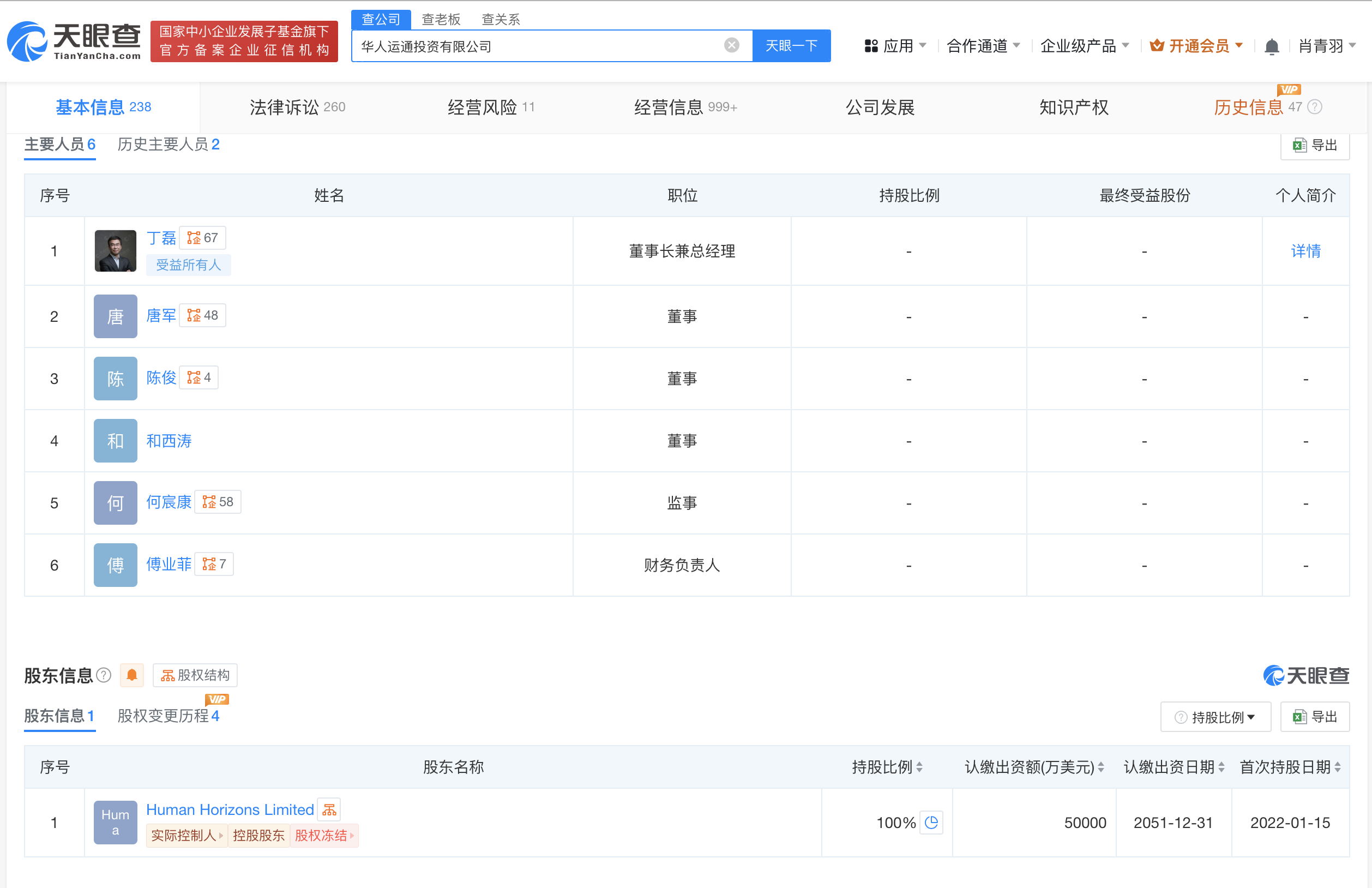This screenshot has width=1372, height=888.
Task: Switch to 查关系 search tab
Action: (501, 20)
